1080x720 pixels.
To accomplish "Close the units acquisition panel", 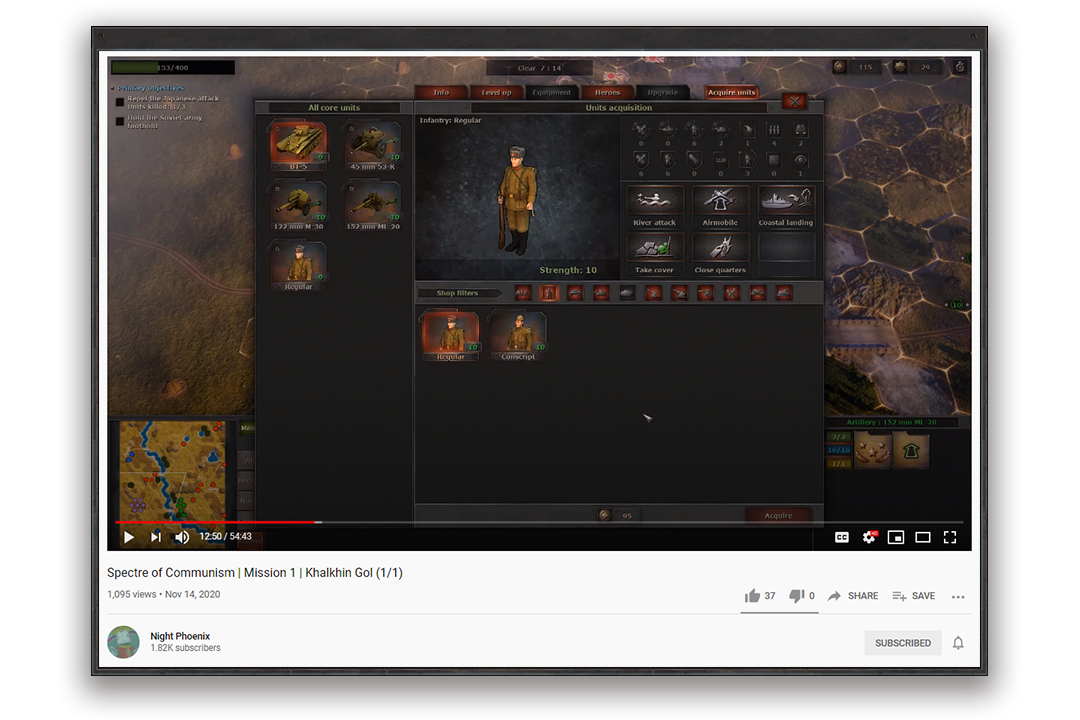I will 794,101.
